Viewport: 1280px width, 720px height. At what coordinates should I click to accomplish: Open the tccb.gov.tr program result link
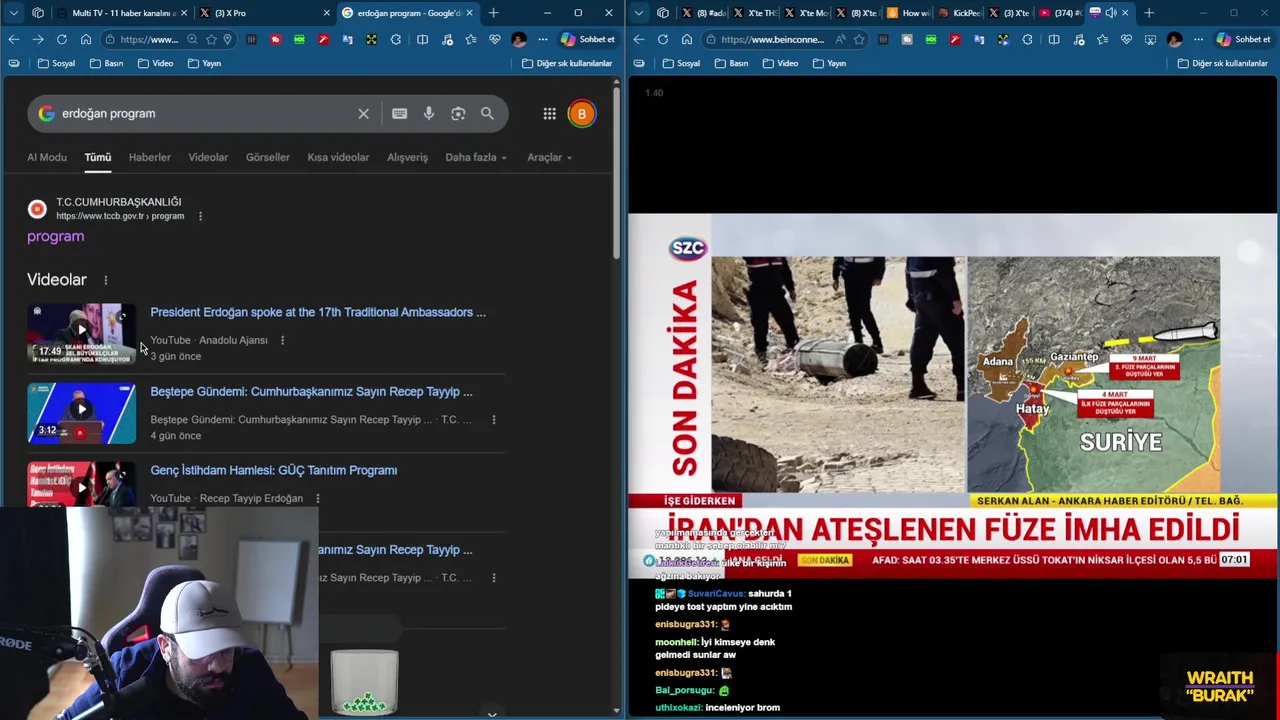pos(56,237)
